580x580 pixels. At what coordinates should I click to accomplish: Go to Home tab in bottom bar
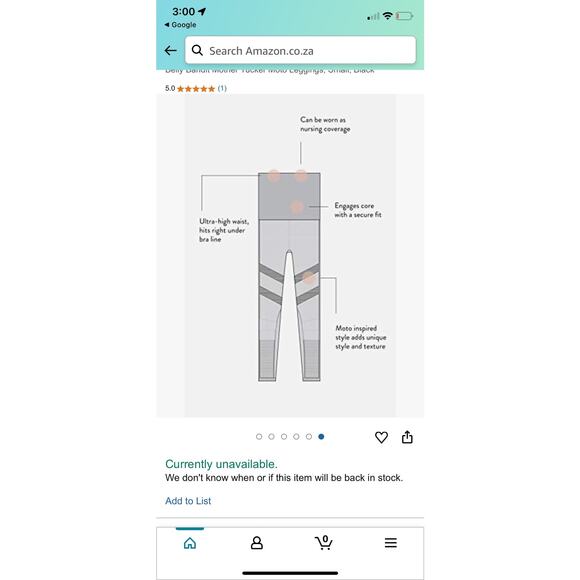(190, 543)
